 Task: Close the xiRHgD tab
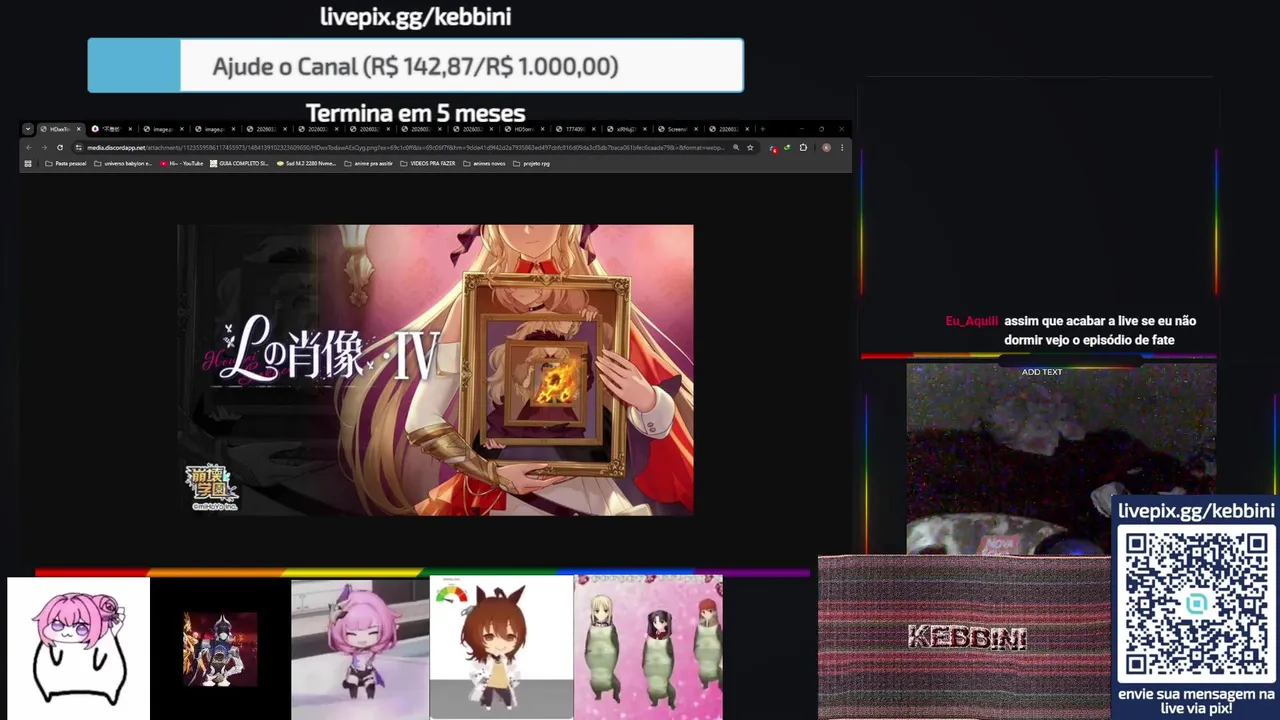tap(645, 129)
